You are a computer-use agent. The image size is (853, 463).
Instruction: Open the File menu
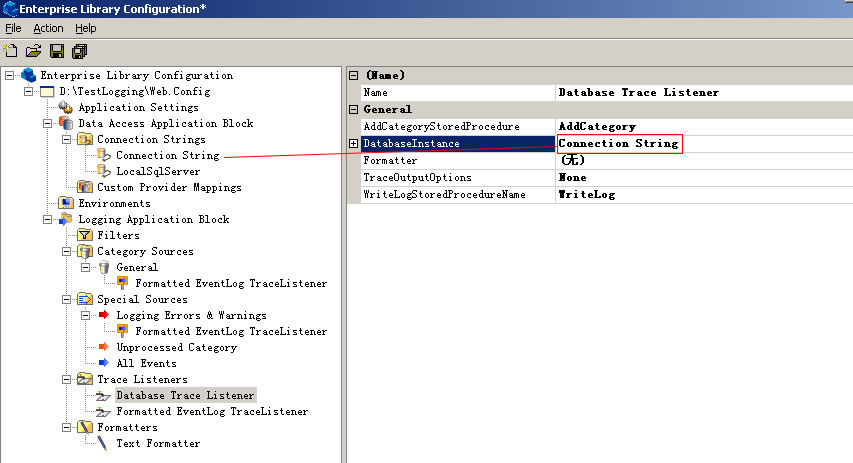(13, 28)
